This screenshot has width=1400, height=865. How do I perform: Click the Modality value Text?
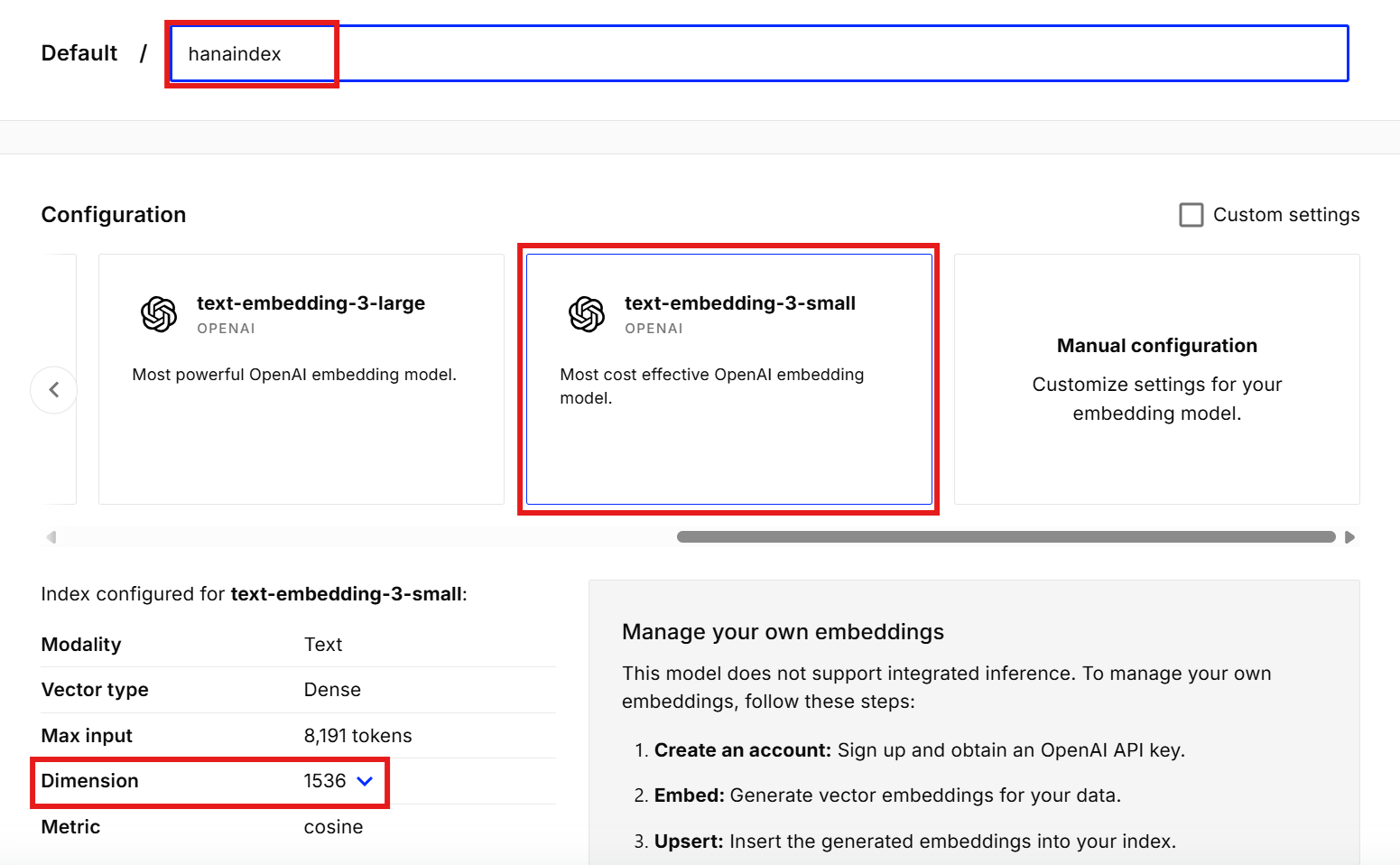tap(323, 645)
